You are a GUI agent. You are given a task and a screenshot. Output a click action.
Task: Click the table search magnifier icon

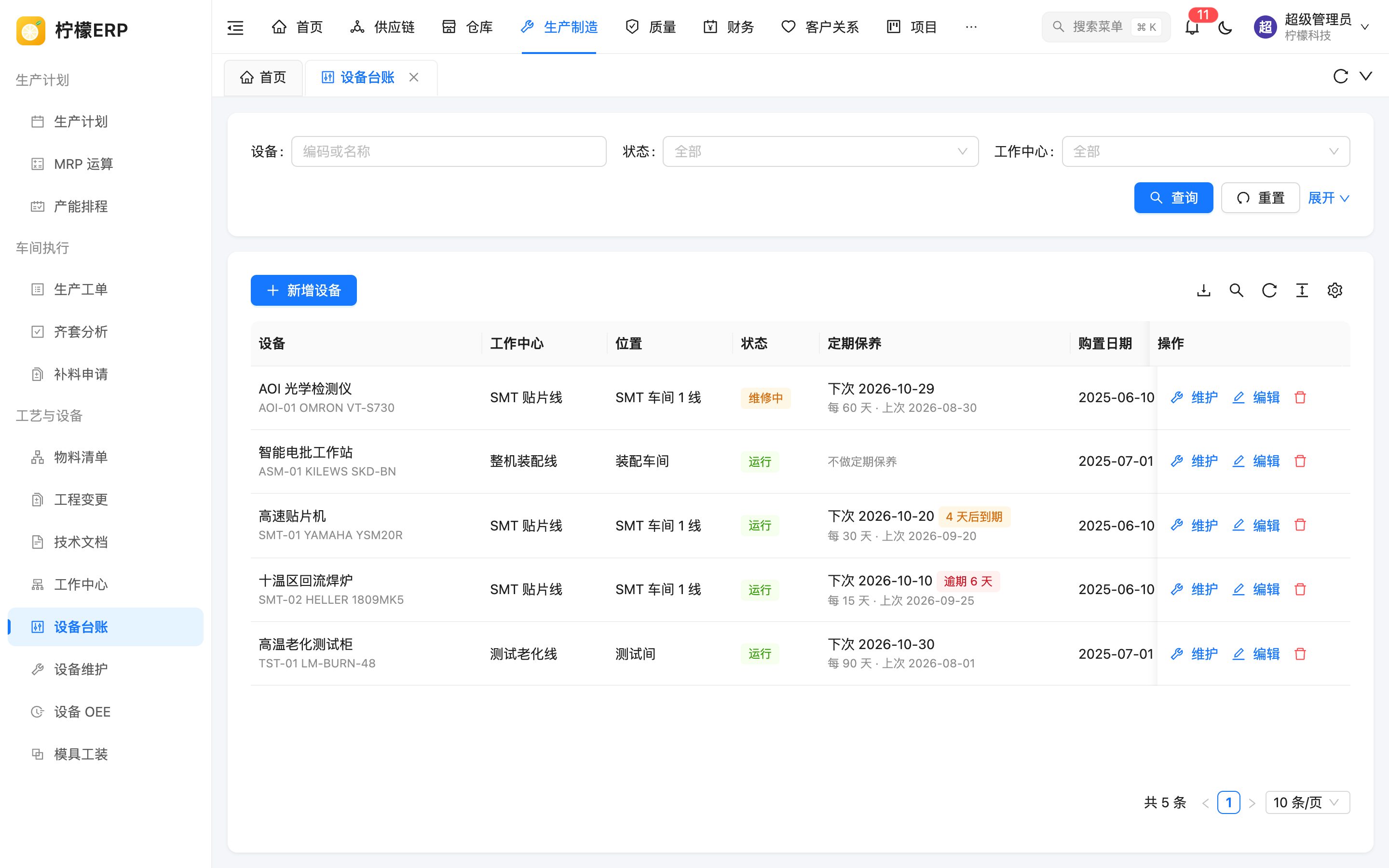[x=1236, y=290]
